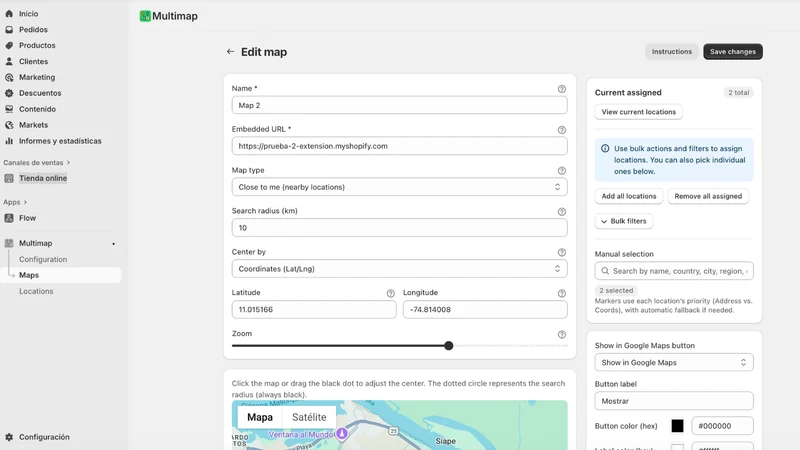Click the Button color hex field
The width and height of the screenshot is (800, 450).
pyautogui.click(x=722, y=426)
